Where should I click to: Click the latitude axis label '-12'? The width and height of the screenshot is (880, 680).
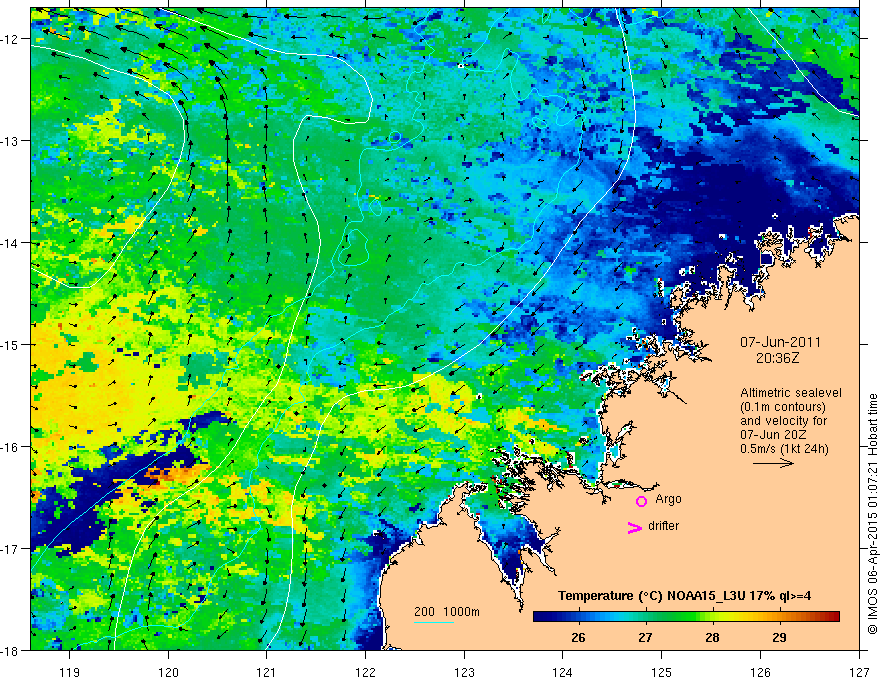tap(10, 39)
